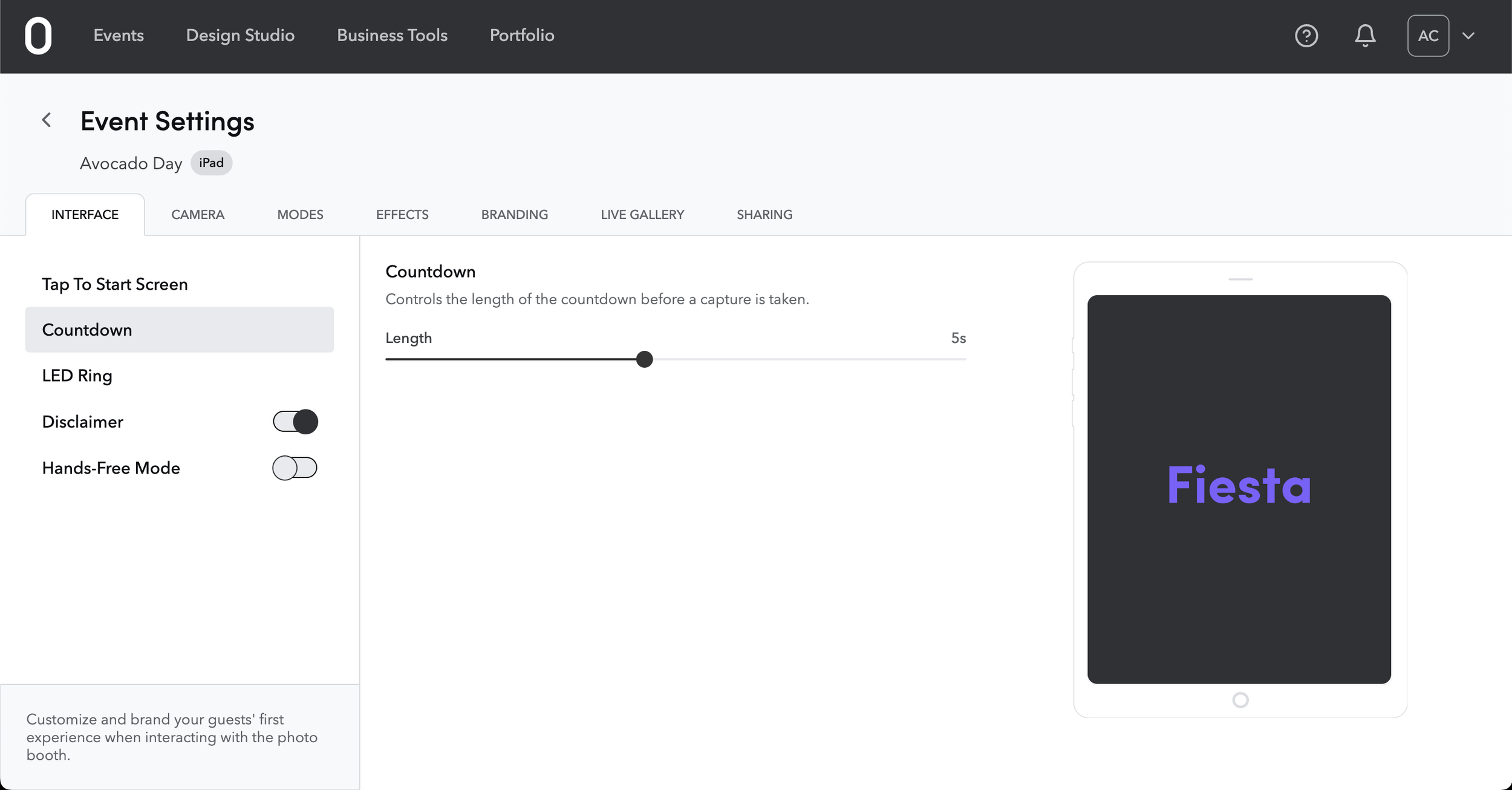
Task: Open the Events menu
Action: (119, 35)
